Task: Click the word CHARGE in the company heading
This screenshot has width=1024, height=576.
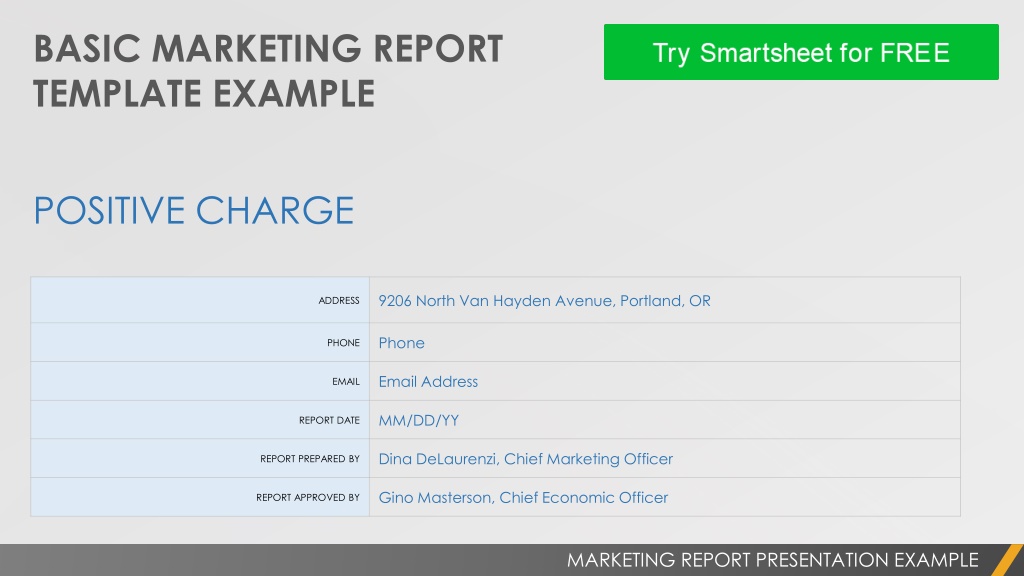Action: tap(275, 210)
